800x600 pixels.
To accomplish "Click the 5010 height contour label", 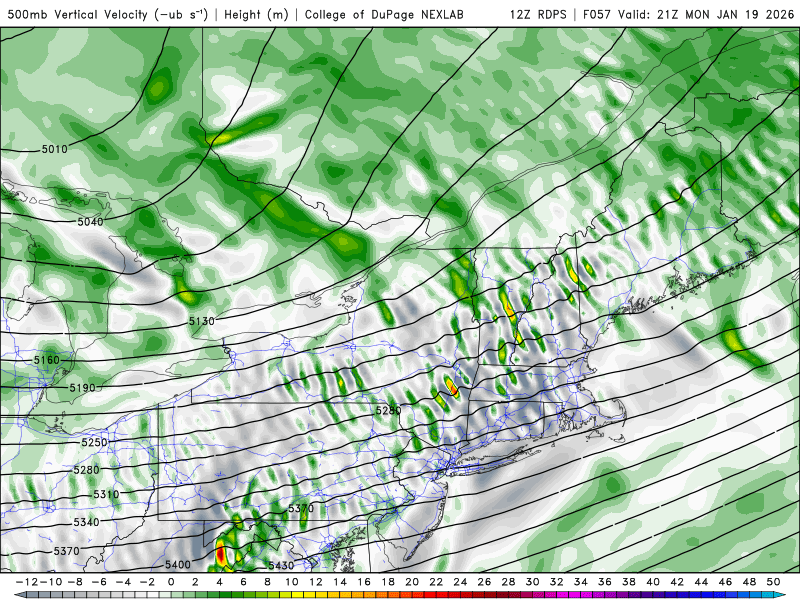I will point(55,149).
